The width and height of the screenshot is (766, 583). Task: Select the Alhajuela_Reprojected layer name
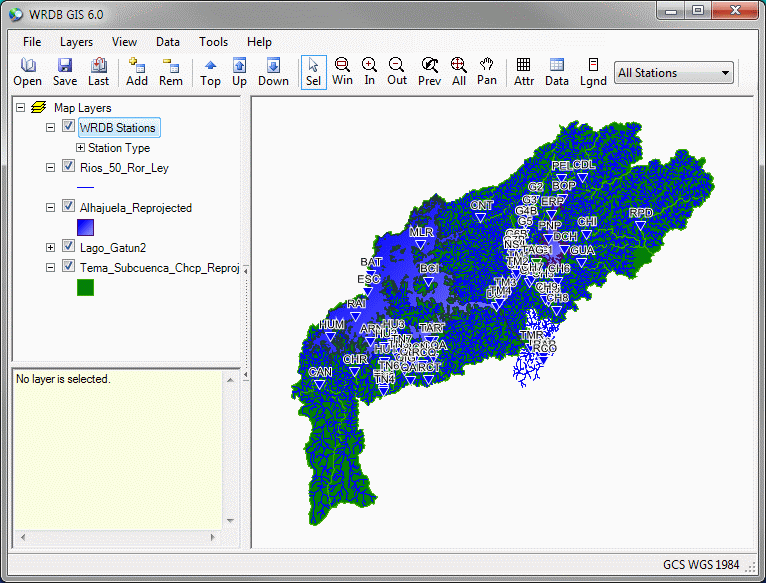click(136, 208)
